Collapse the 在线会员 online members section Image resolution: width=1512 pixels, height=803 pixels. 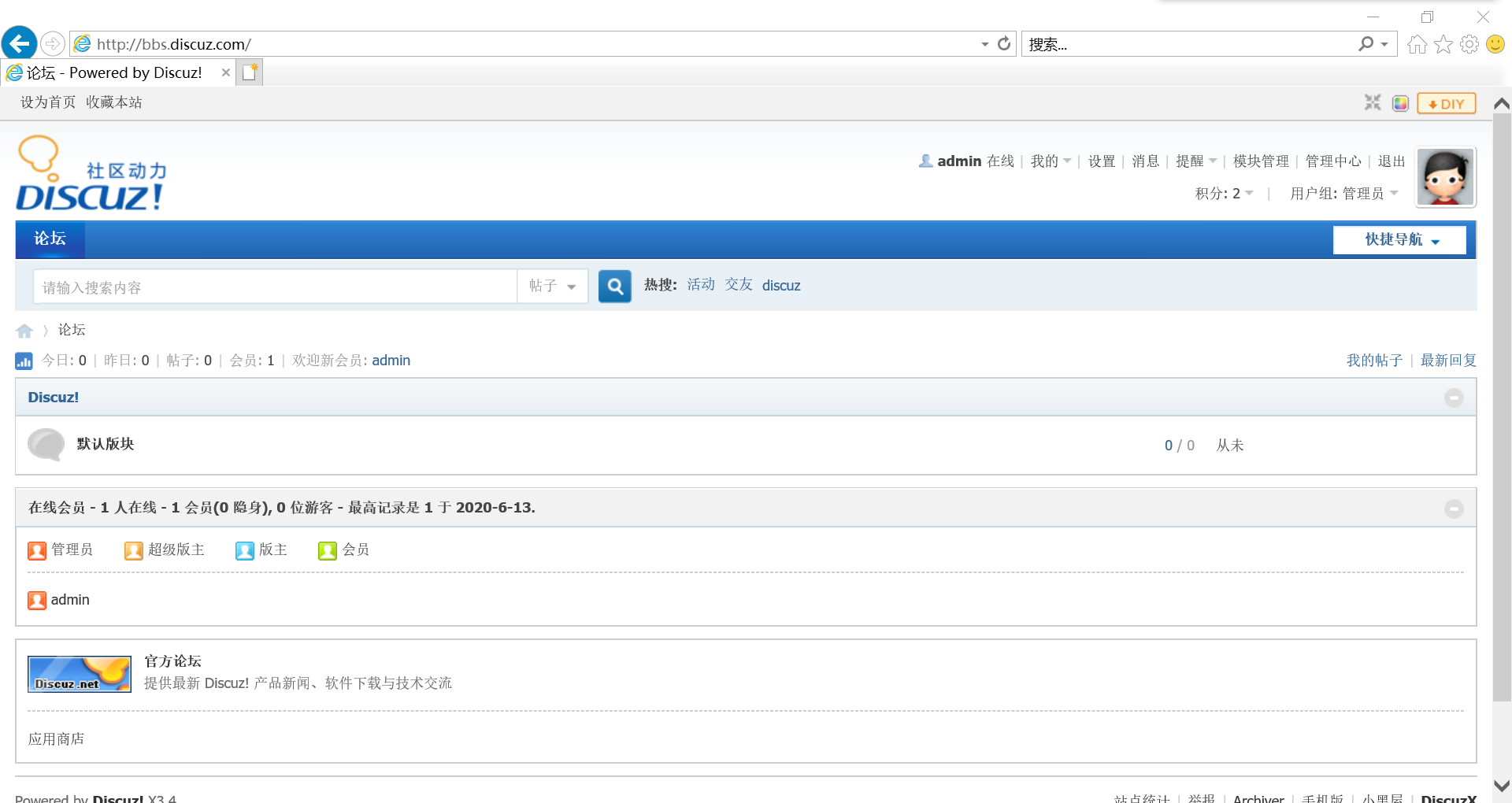1454,509
